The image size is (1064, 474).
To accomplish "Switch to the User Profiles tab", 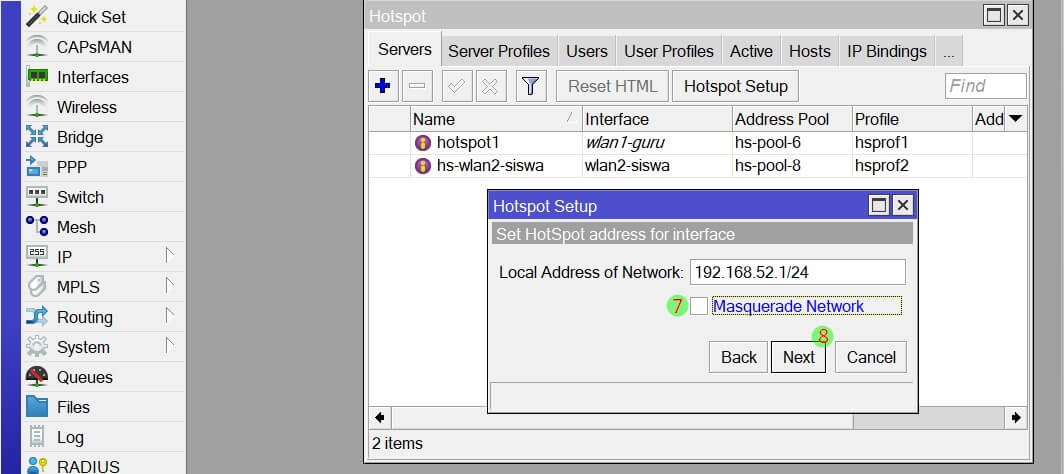I will [x=669, y=51].
